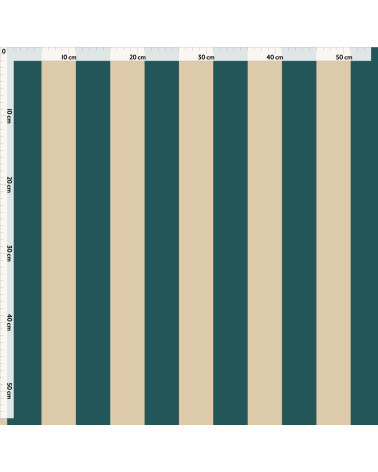Click the "30 cm" label on top ruler
Image resolution: width=378 pixels, height=472 pixels.
tap(206, 57)
